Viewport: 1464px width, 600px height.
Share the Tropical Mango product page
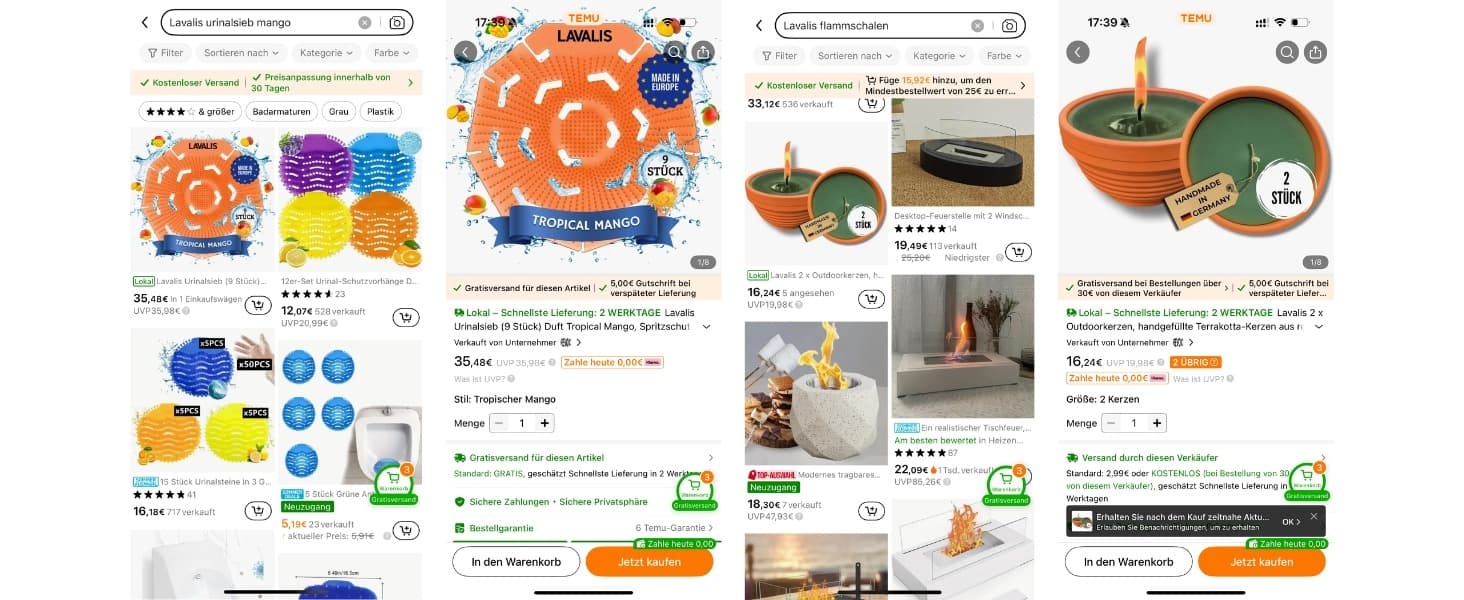pos(703,52)
